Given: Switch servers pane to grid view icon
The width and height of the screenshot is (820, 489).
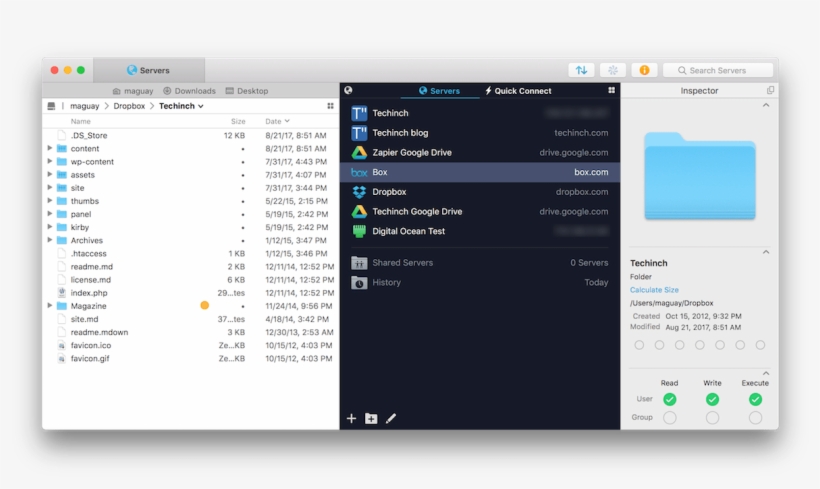Looking at the screenshot, I should coord(611,90).
